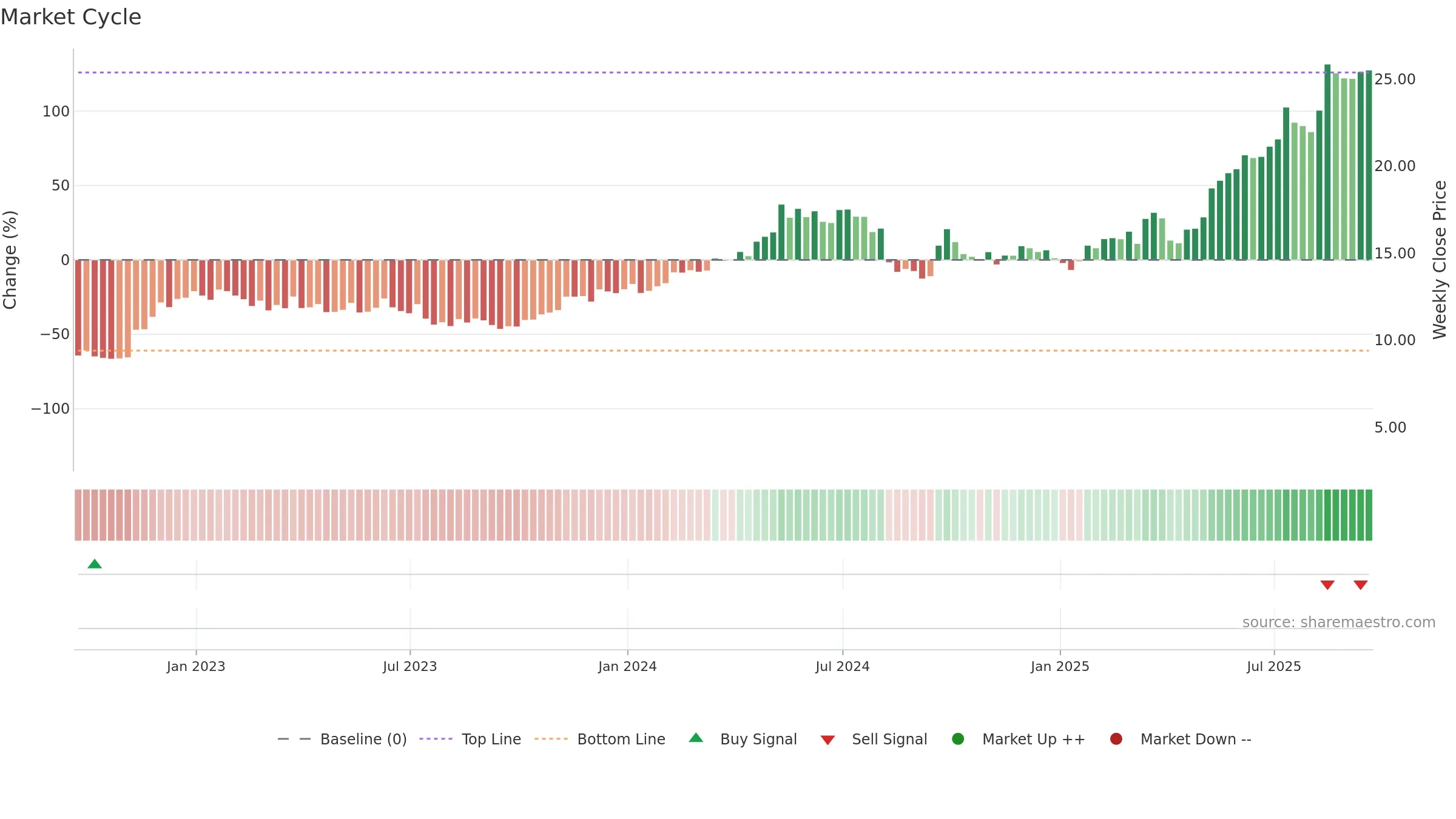
Task: Toggle the Top Line legend entry
Action: 470,739
